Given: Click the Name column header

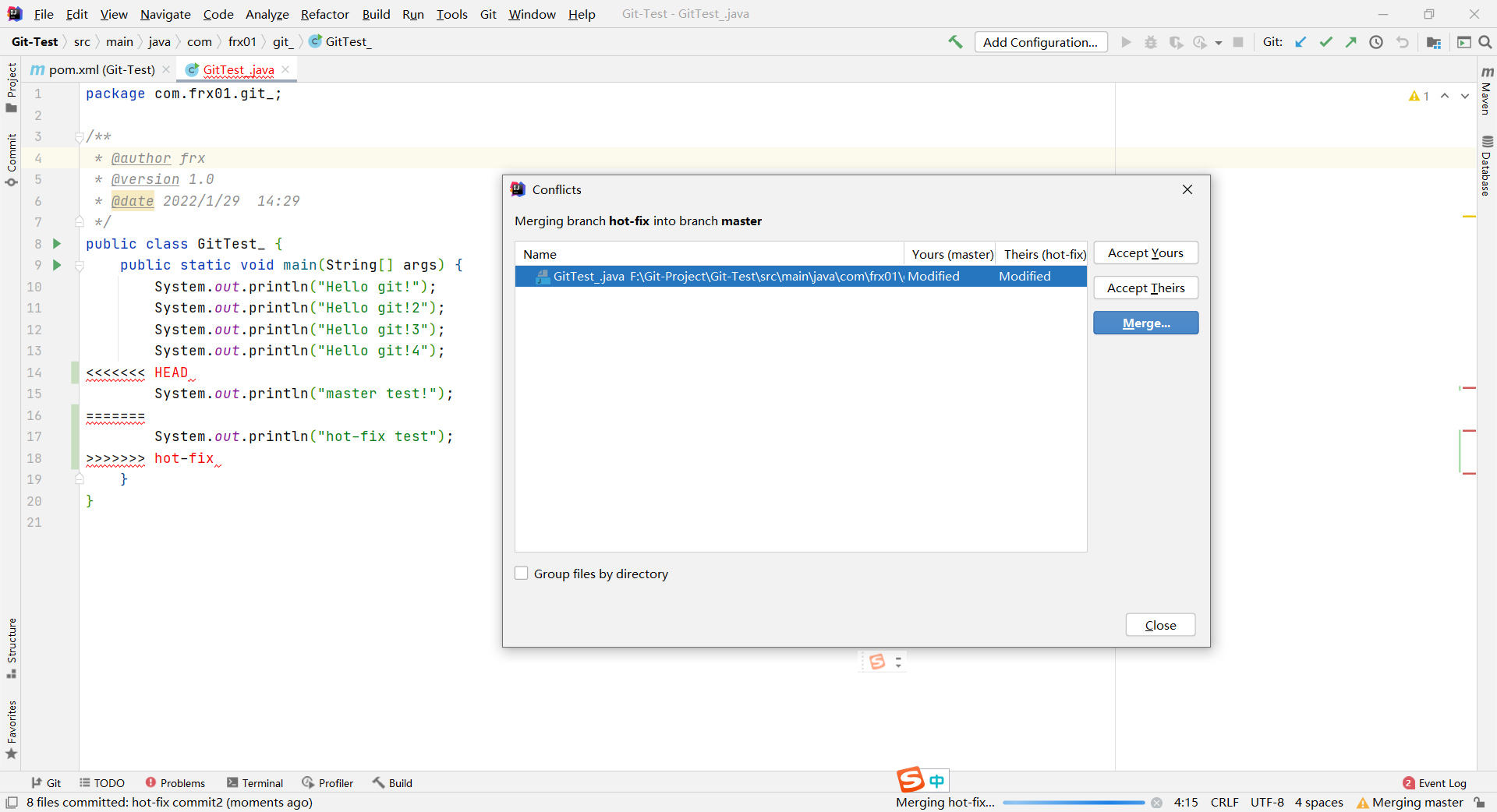Looking at the screenshot, I should tap(709, 254).
